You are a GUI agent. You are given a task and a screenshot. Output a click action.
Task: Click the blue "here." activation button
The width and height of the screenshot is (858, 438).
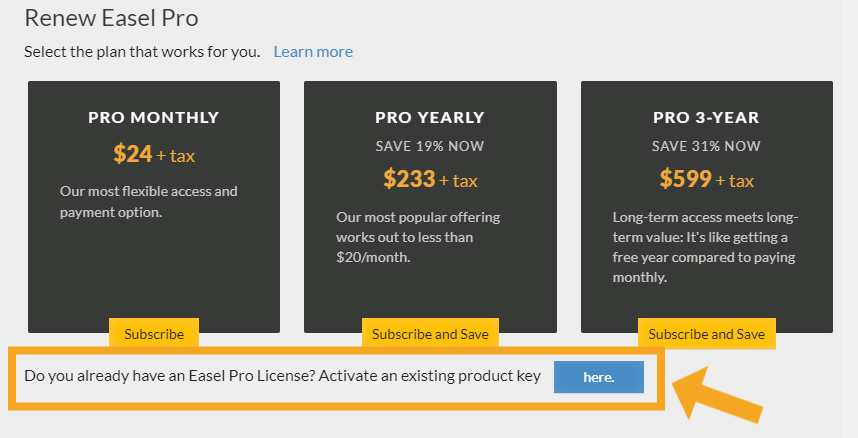(598, 377)
